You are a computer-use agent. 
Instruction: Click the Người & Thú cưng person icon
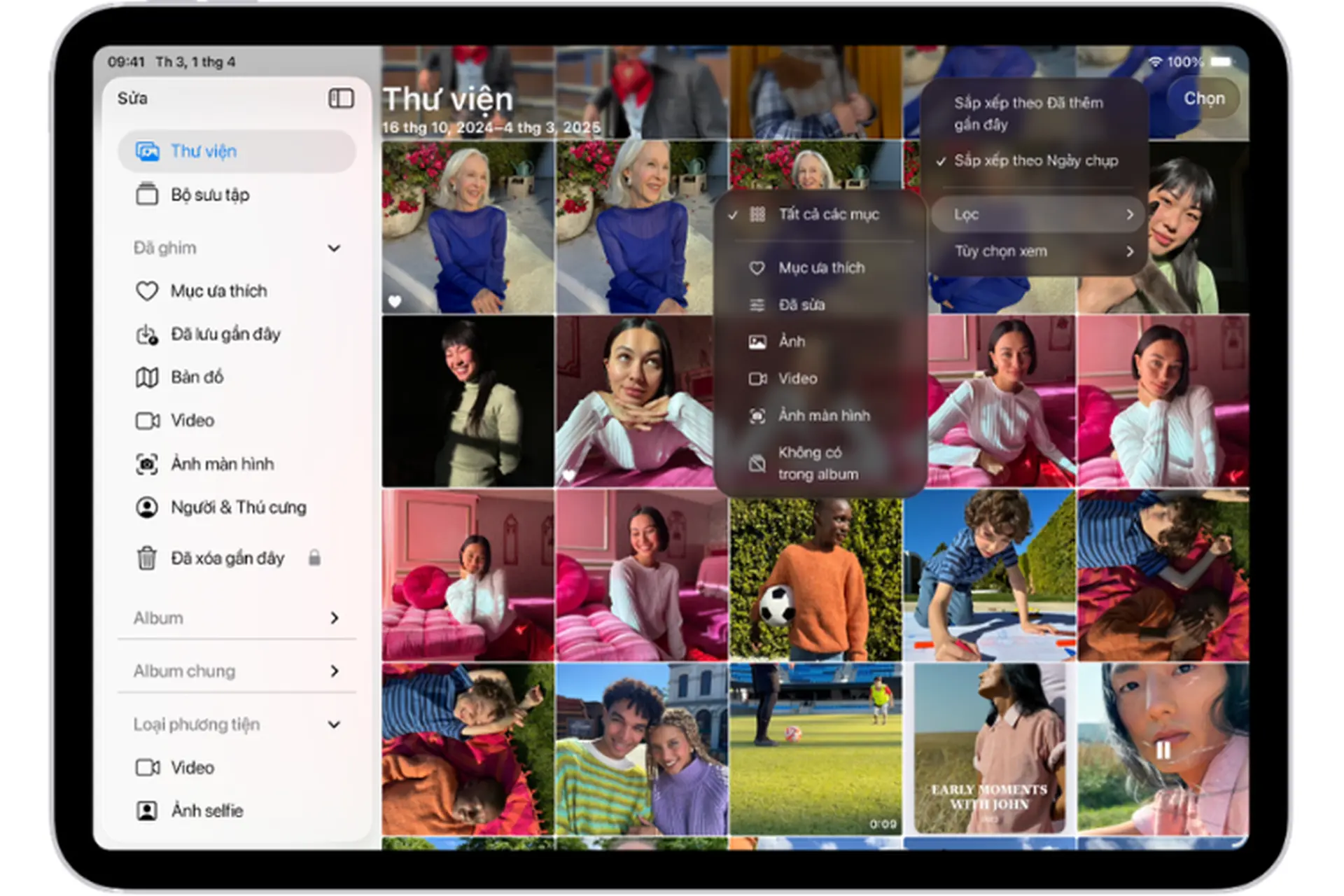[x=147, y=507]
